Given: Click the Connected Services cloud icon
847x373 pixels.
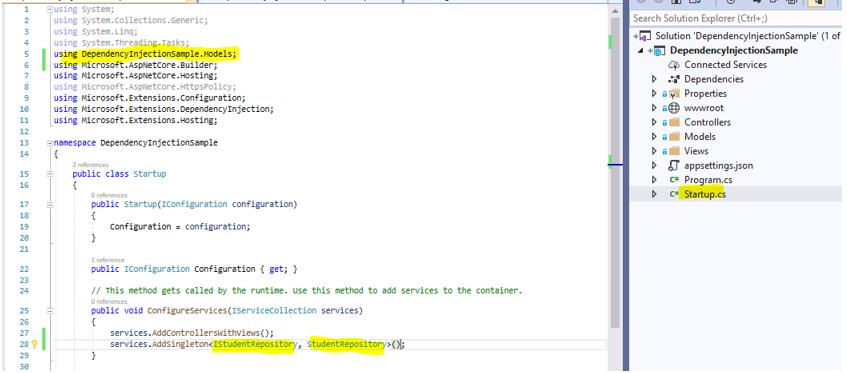Looking at the screenshot, I should click(674, 65).
